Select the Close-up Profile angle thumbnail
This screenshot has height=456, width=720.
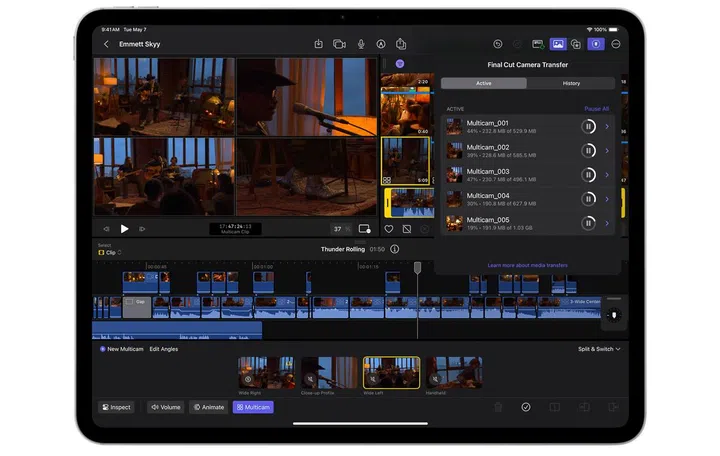pyautogui.click(x=329, y=373)
